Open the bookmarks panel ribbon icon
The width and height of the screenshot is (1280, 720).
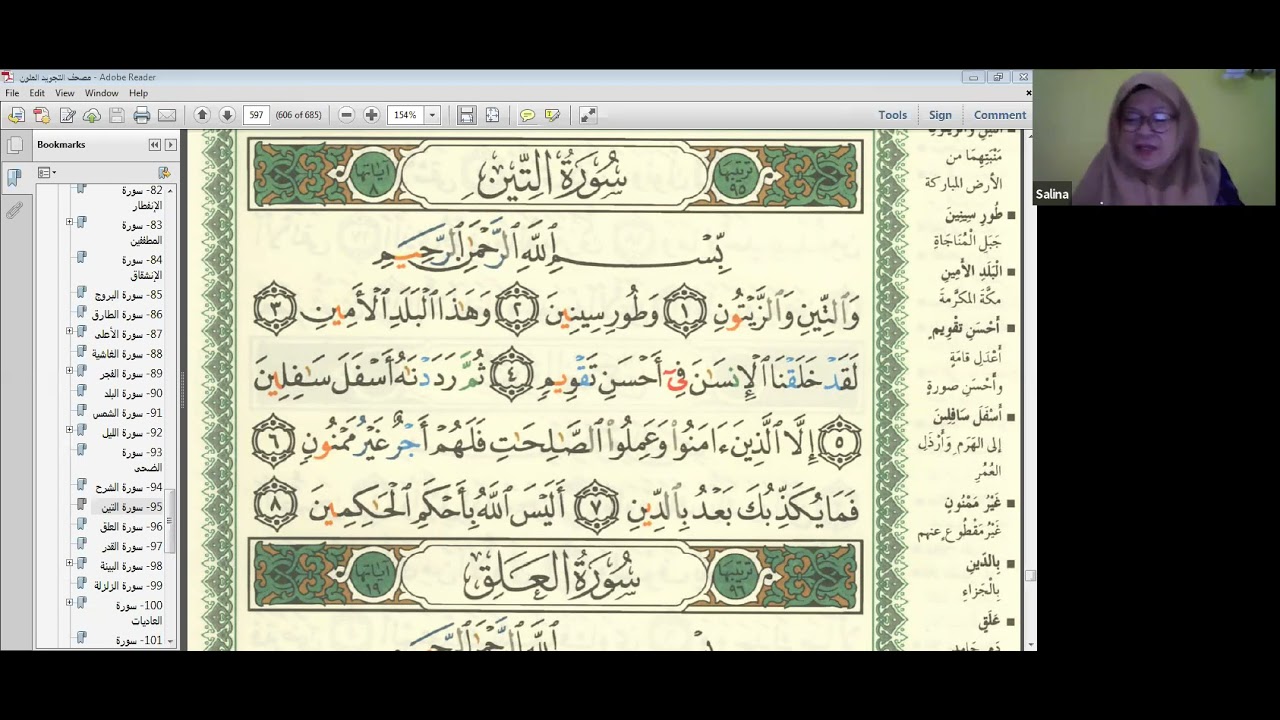[x=14, y=178]
